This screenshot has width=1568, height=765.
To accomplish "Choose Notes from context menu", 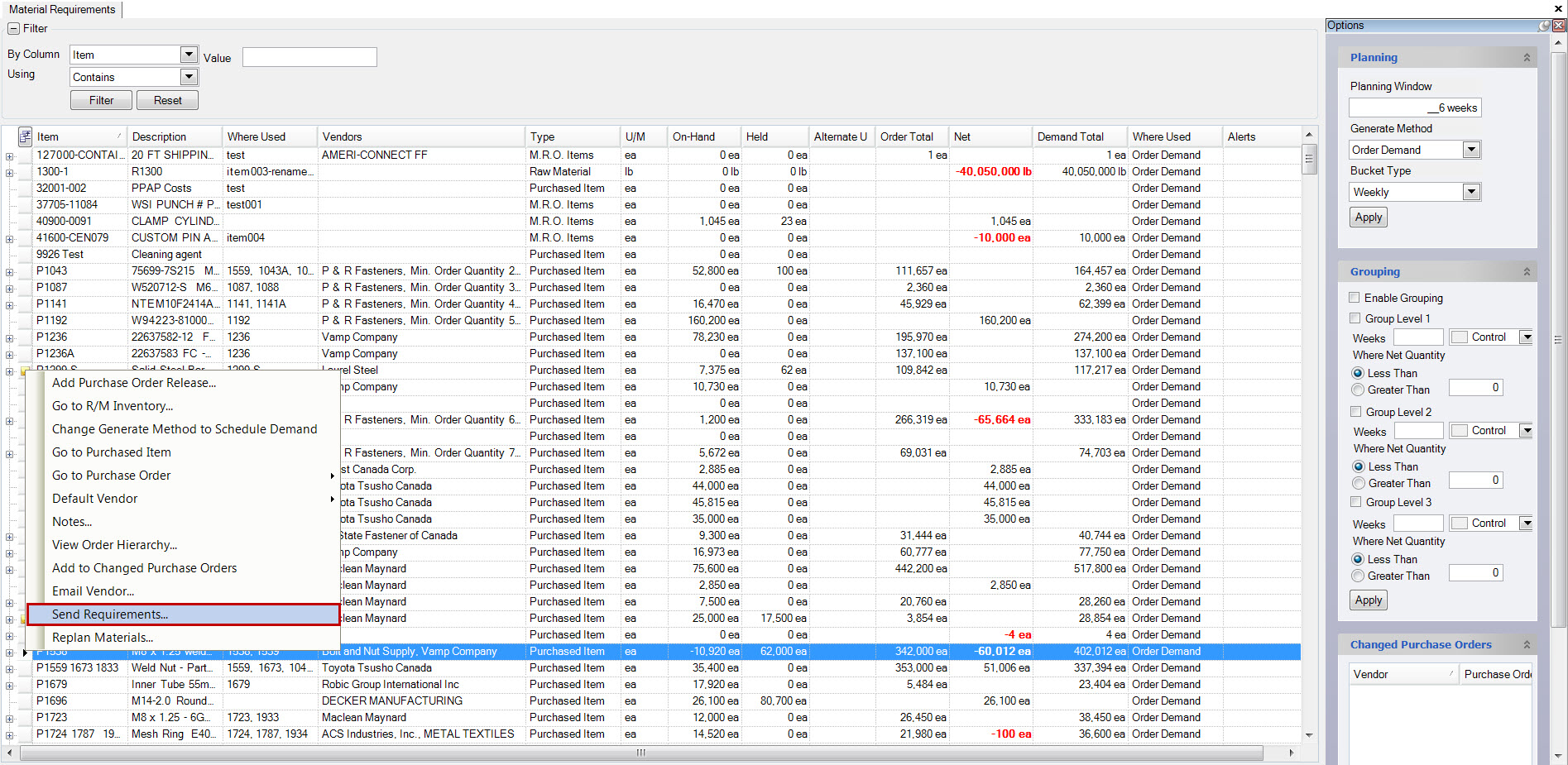I will [x=183, y=522].
